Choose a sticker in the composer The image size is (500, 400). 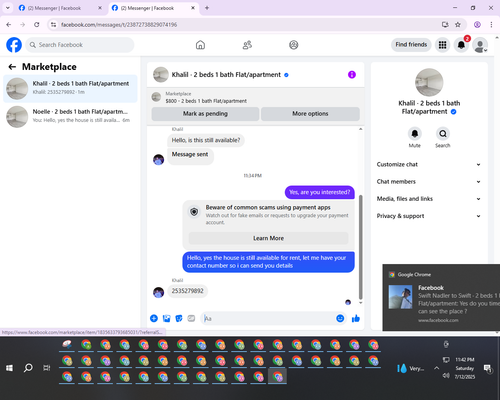point(179,318)
